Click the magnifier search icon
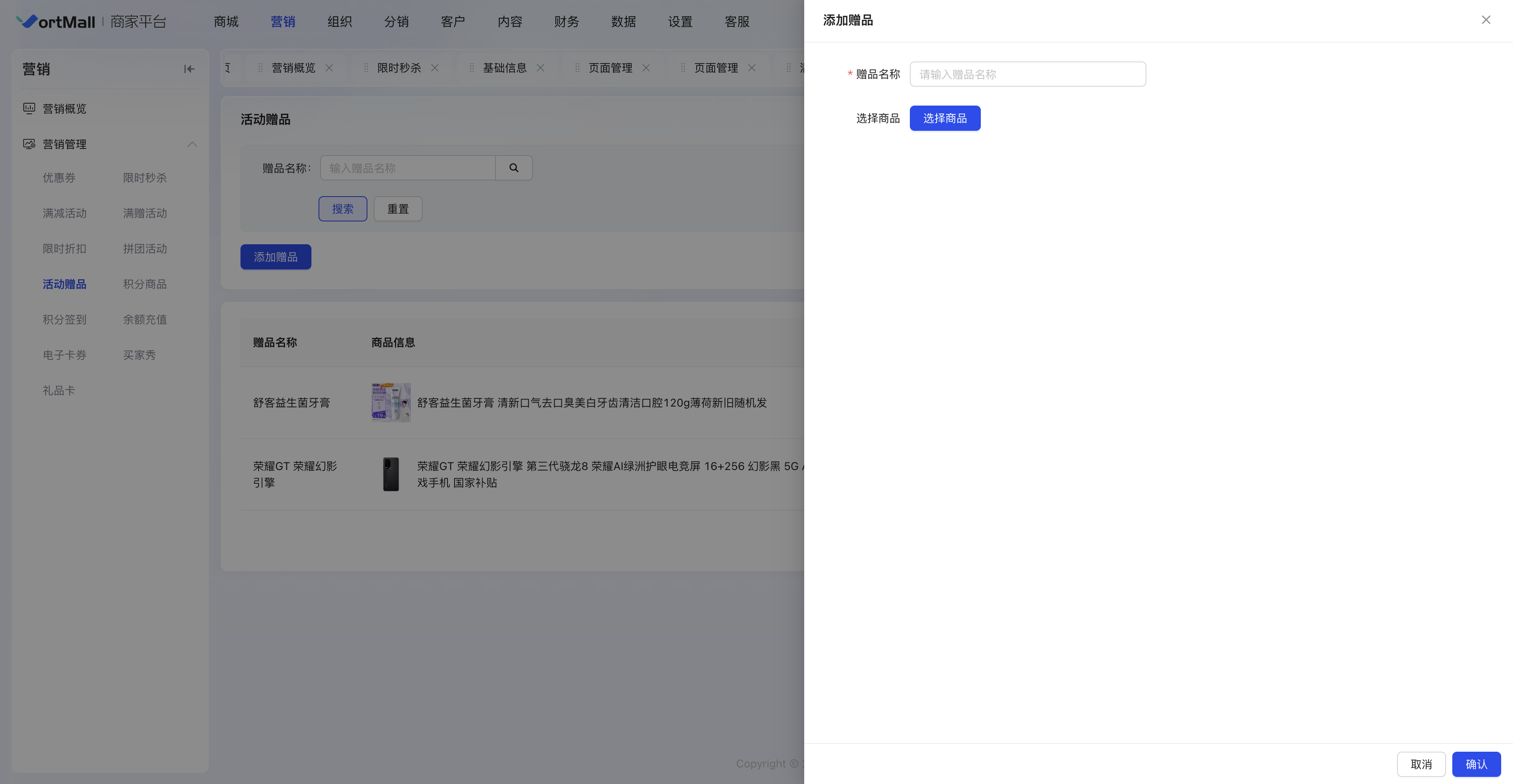This screenshot has height=784, width=1513. point(514,168)
